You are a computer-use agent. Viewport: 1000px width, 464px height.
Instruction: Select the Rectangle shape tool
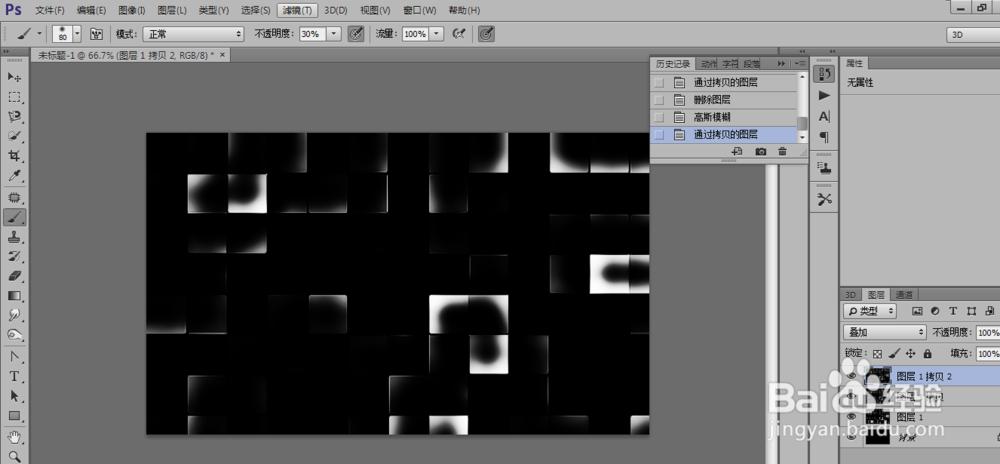[x=14, y=416]
